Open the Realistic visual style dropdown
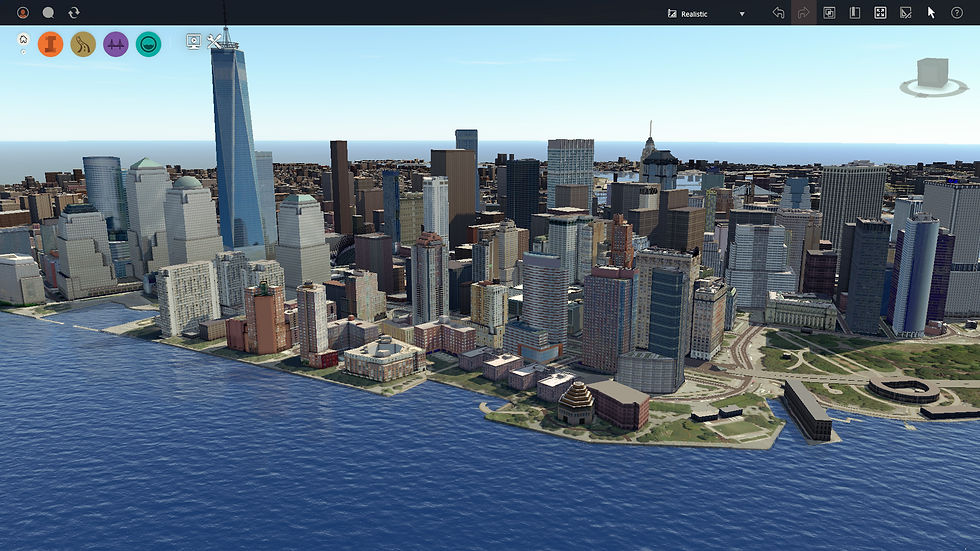This screenshot has width=980, height=551. (x=706, y=14)
